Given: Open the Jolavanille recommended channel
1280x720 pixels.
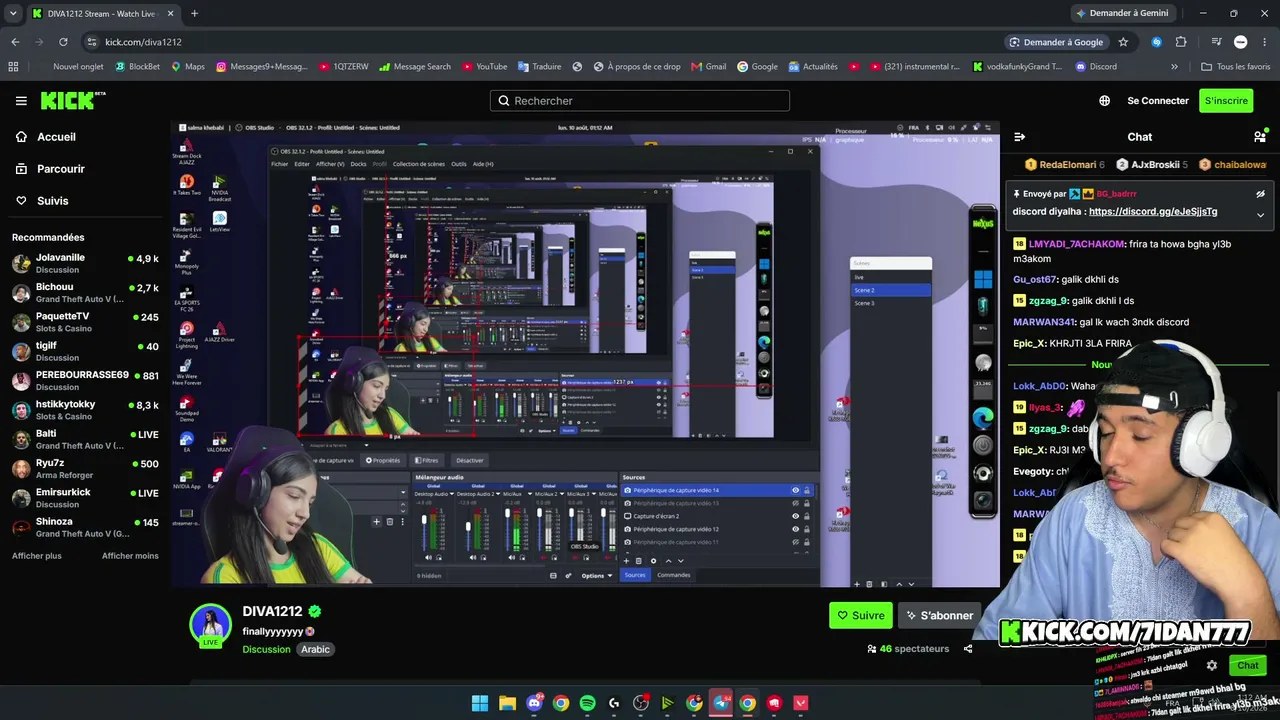Looking at the screenshot, I should [85, 264].
